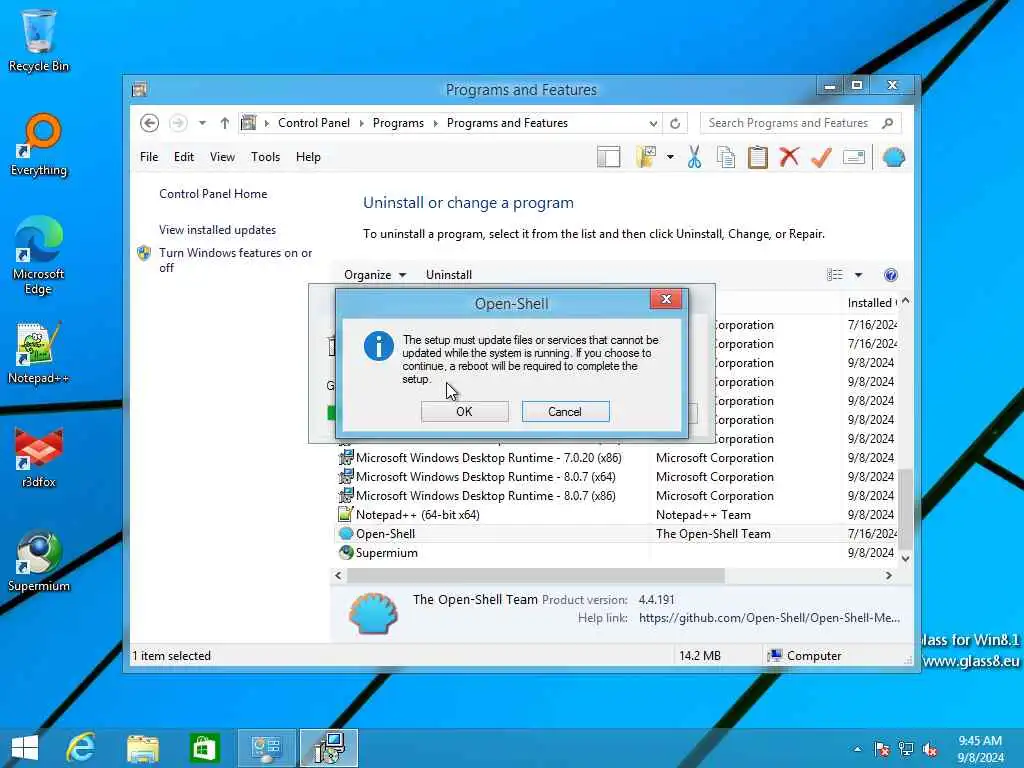The width and height of the screenshot is (1024, 768).
Task: Open File Explorer from the taskbar
Action: pyautogui.click(x=143, y=748)
